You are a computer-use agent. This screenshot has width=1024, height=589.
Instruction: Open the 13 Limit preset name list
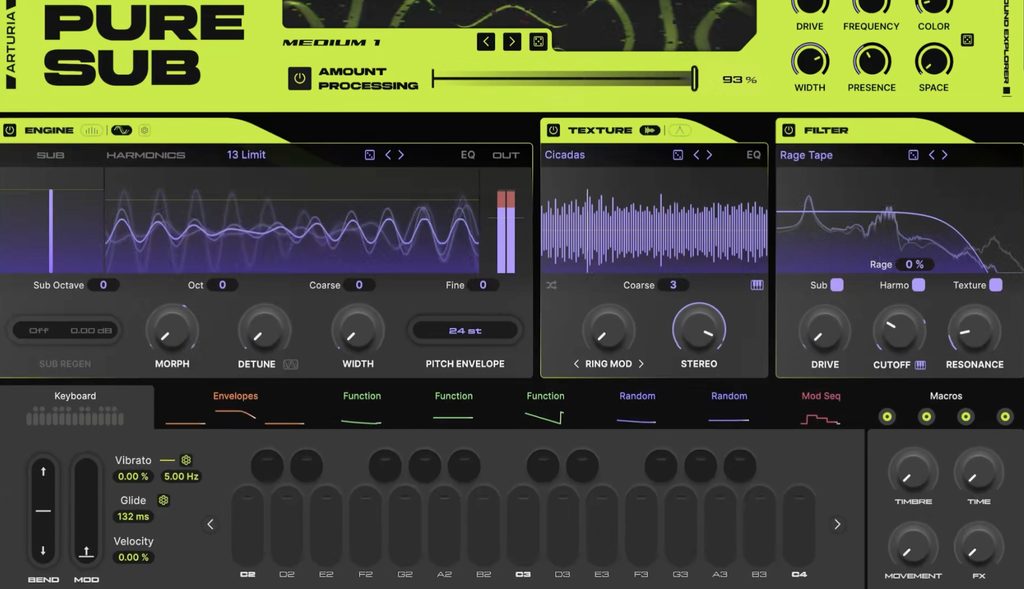pos(246,155)
